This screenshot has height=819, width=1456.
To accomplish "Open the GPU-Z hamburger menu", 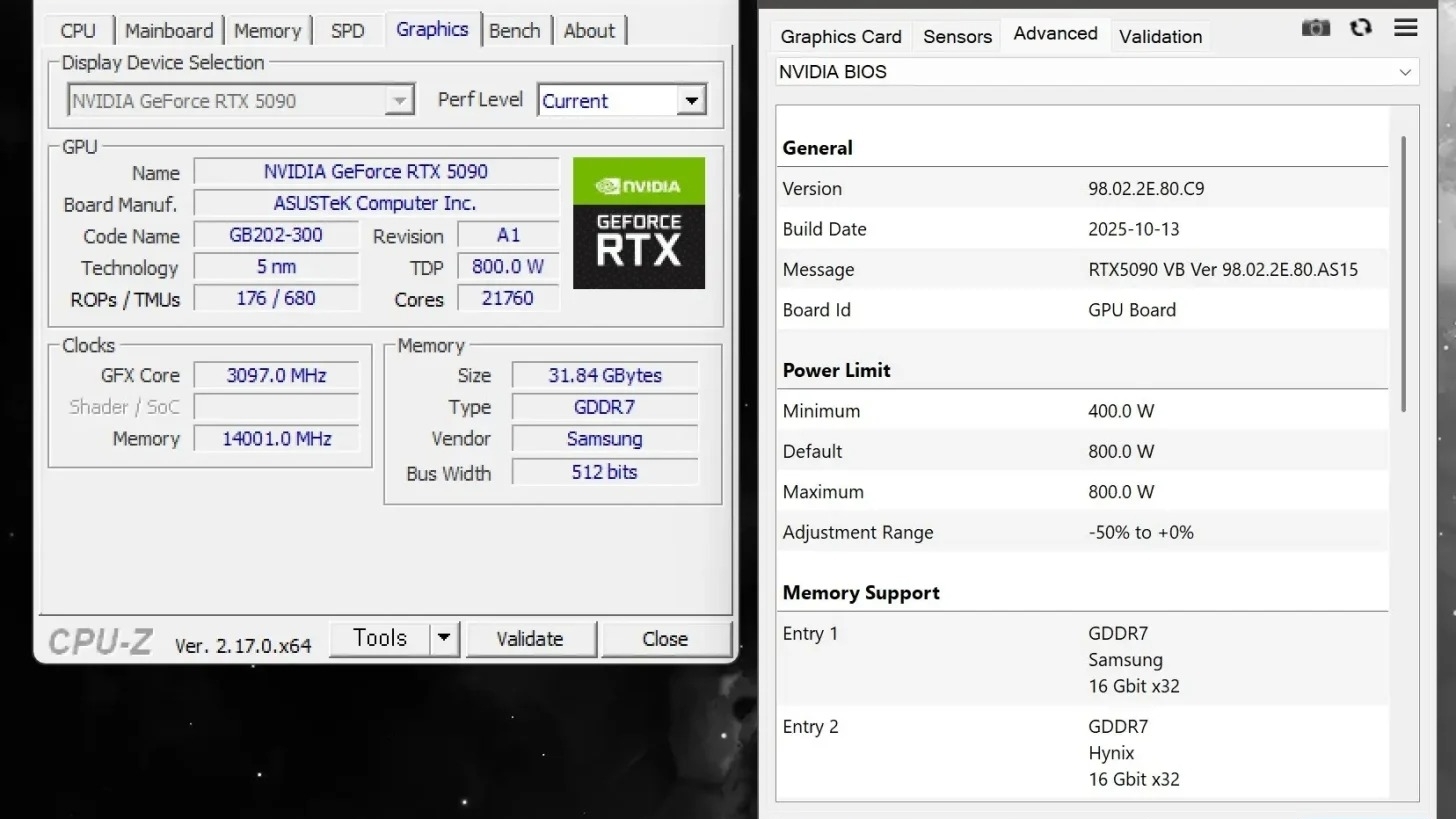I will pyautogui.click(x=1406, y=28).
